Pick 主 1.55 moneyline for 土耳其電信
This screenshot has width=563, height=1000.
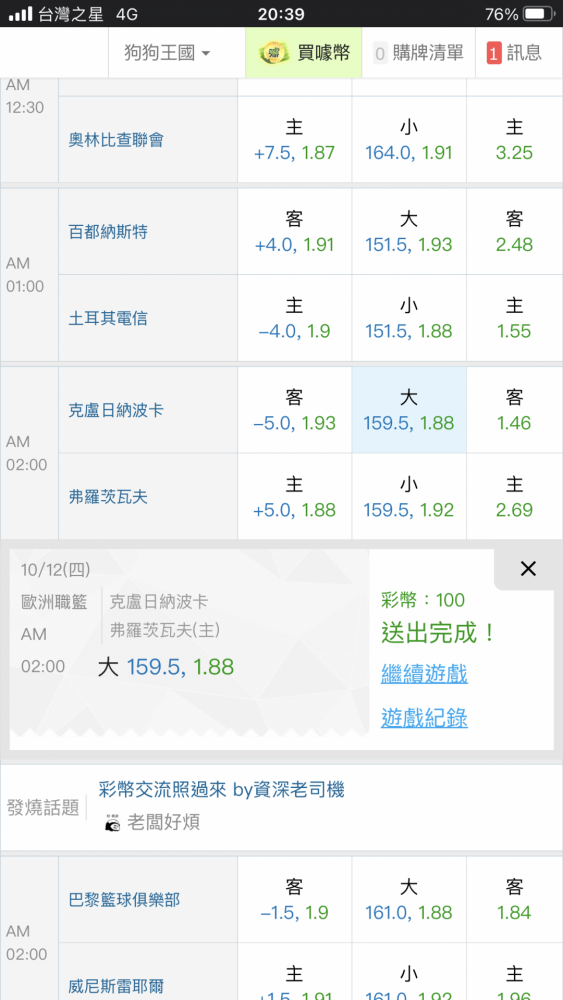click(515, 318)
